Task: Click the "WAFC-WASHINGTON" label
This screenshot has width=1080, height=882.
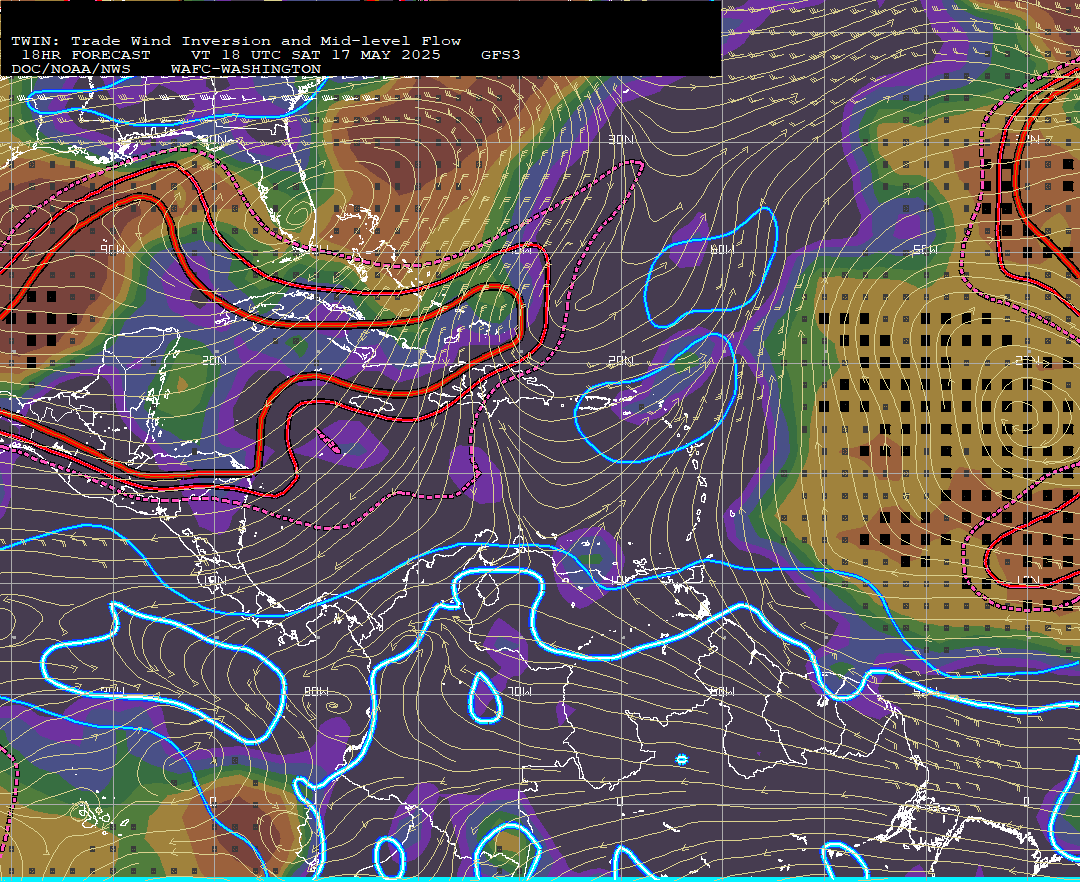Action: (246, 70)
